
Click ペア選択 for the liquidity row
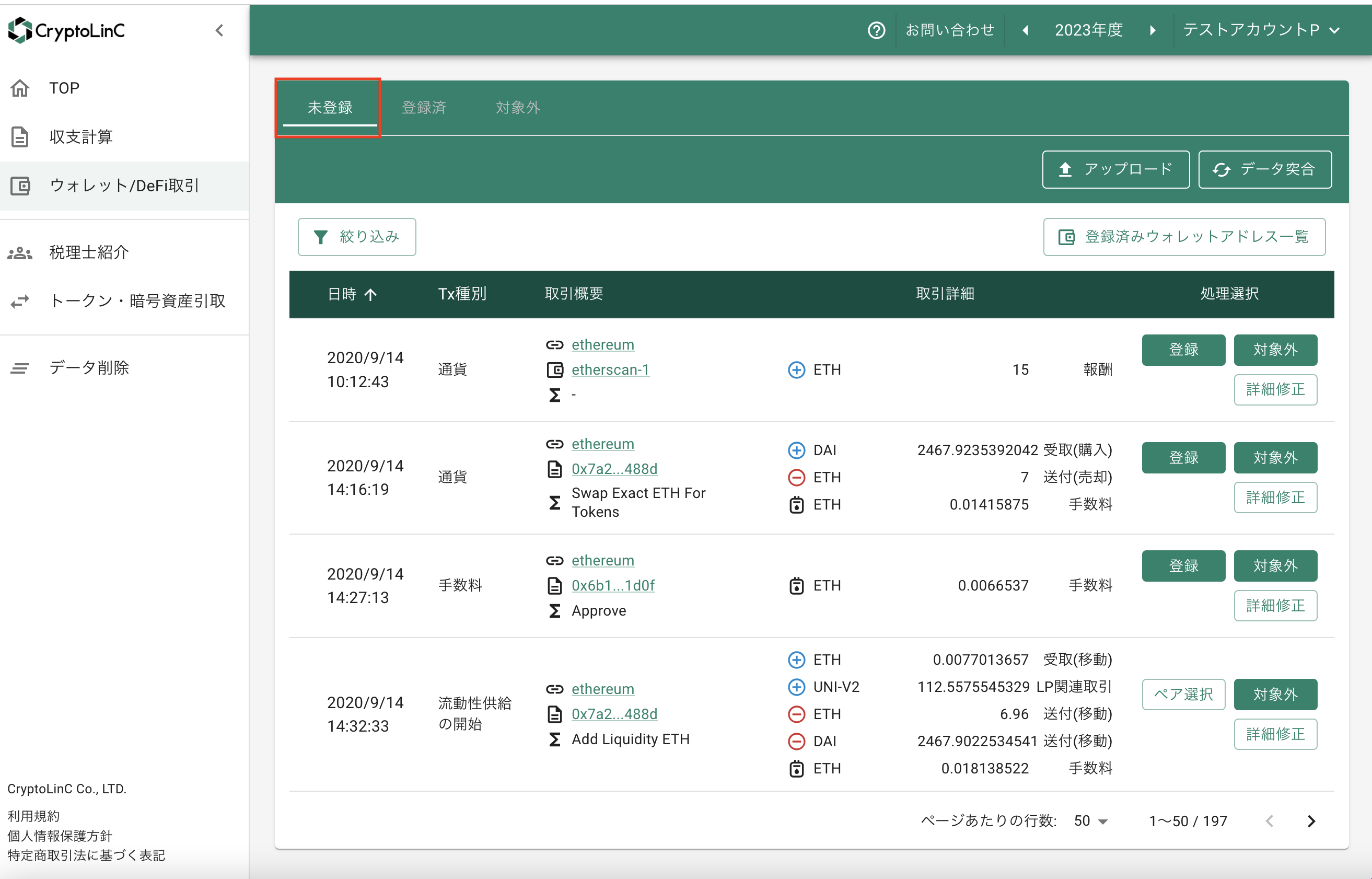tap(1183, 694)
